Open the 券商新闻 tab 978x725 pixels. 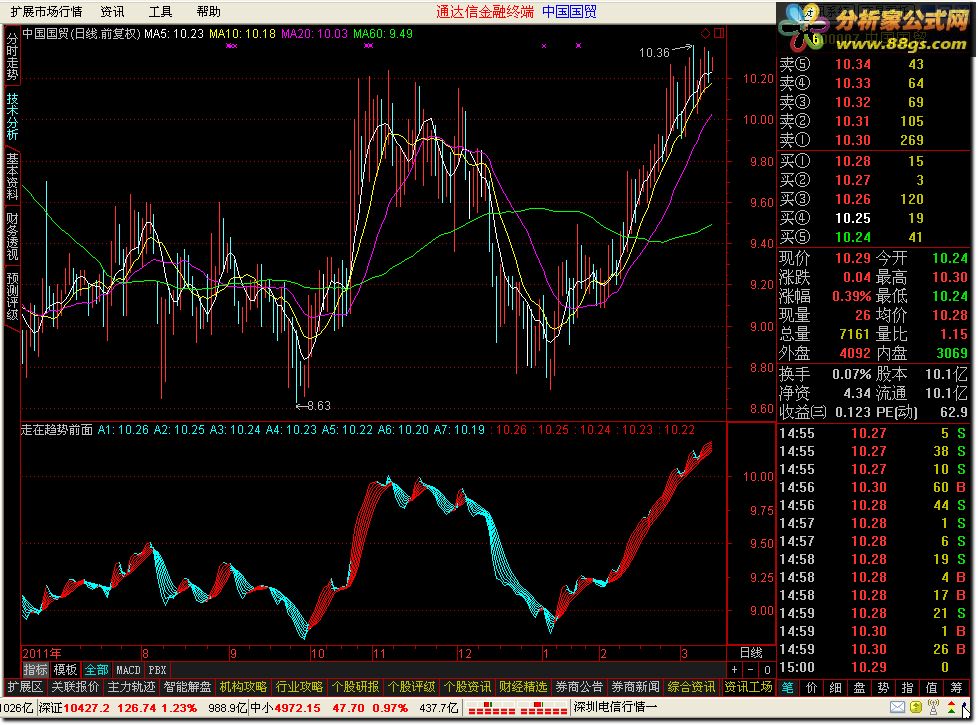click(x=635, y=687)
